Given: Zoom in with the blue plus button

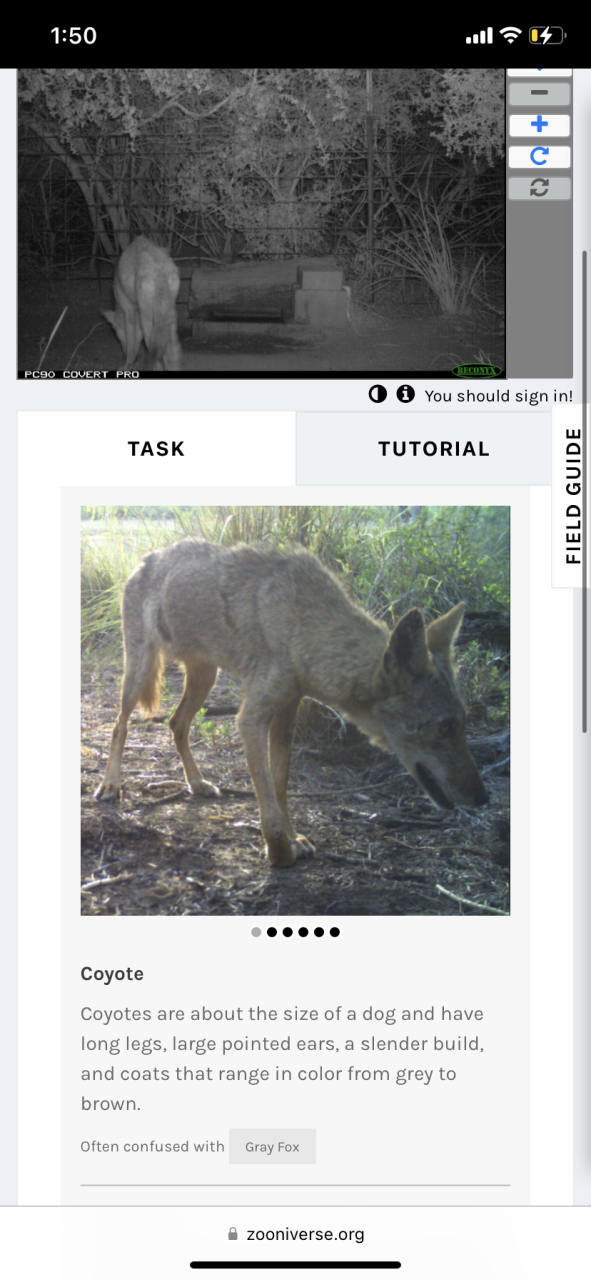Looking at the screenshot, I should pos(539,125).
